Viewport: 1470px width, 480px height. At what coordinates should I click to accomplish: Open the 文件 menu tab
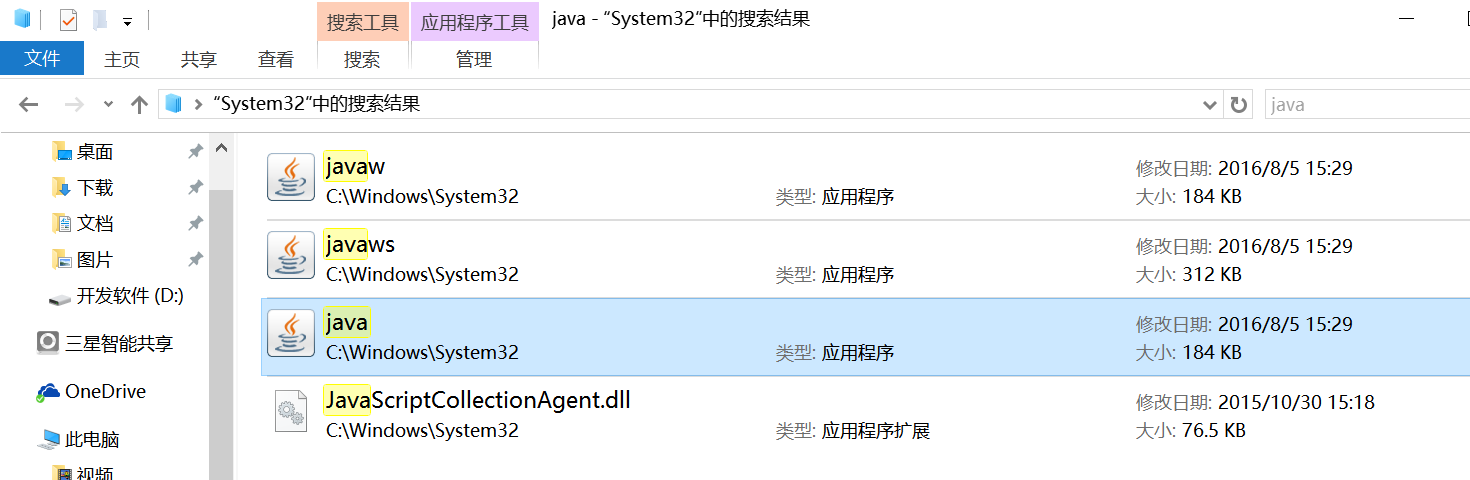coord(42,59)
